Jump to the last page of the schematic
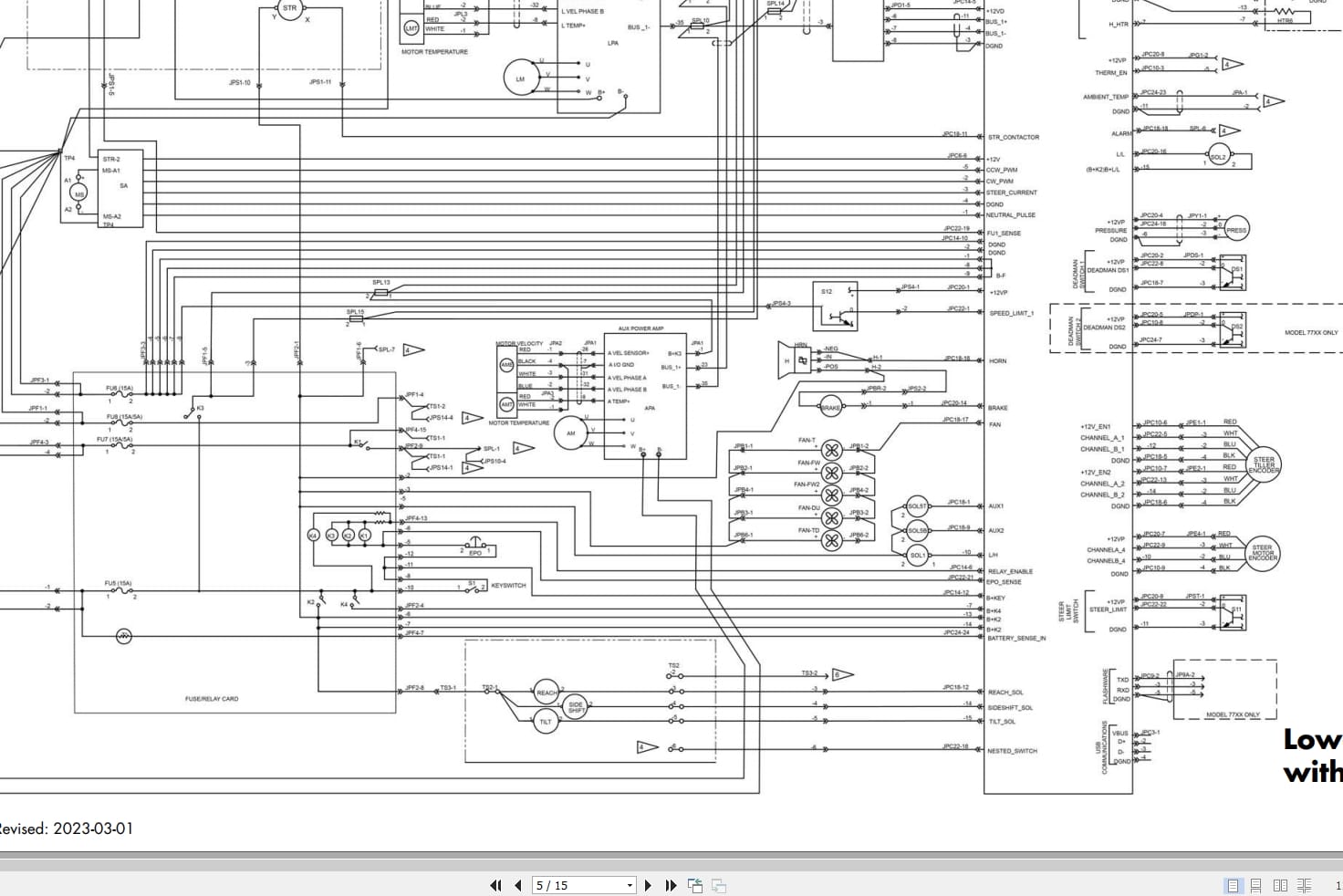This screenshot has width=1343, height=896. [670, 885]
